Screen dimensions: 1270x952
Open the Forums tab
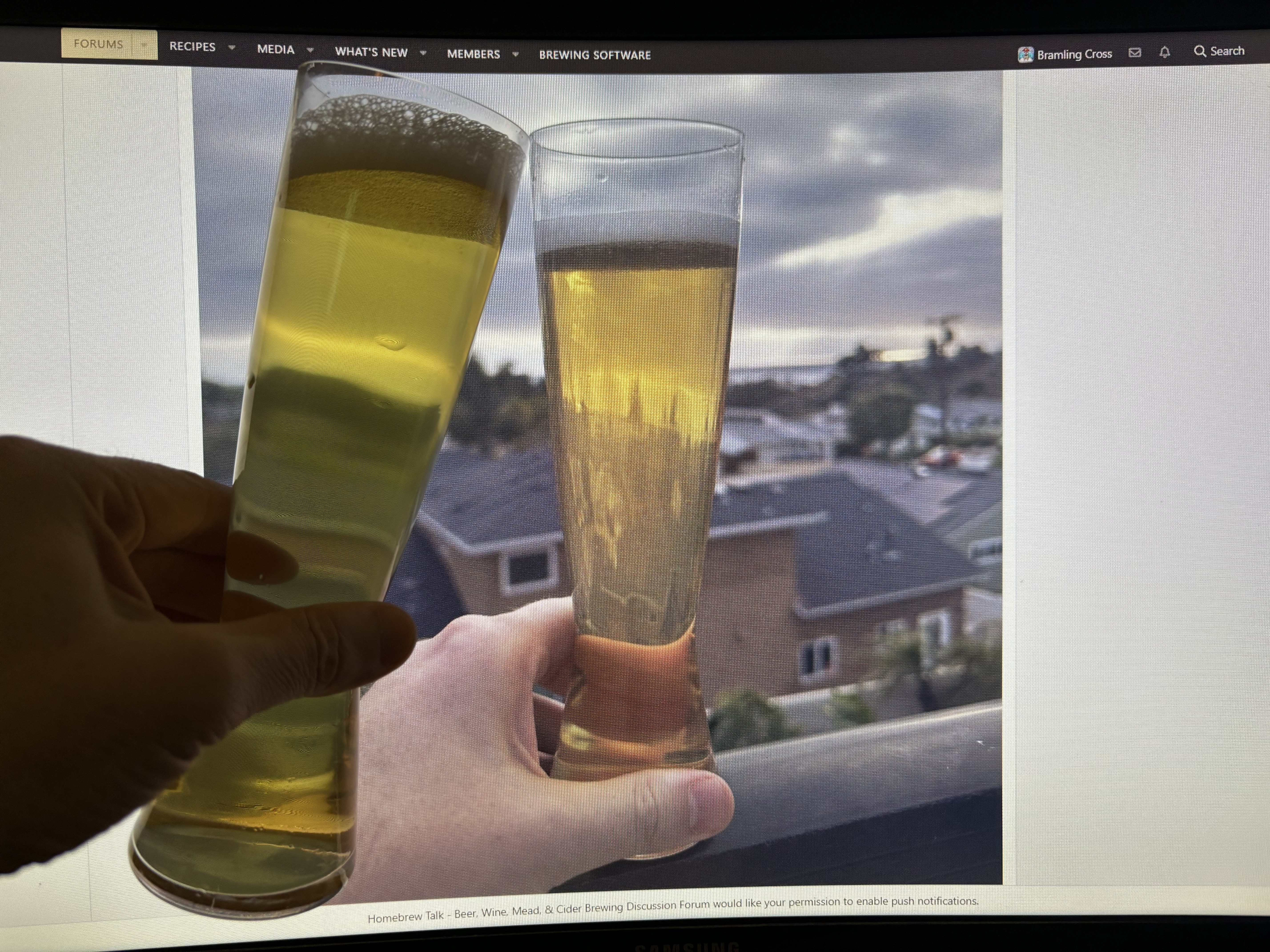[98, 44]
